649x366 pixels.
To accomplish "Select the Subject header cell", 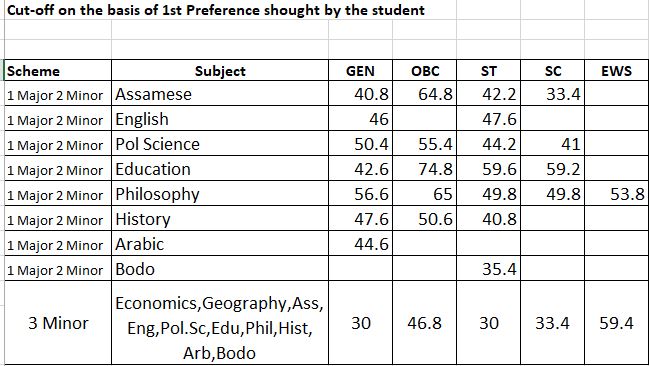I will pos(220,70).
